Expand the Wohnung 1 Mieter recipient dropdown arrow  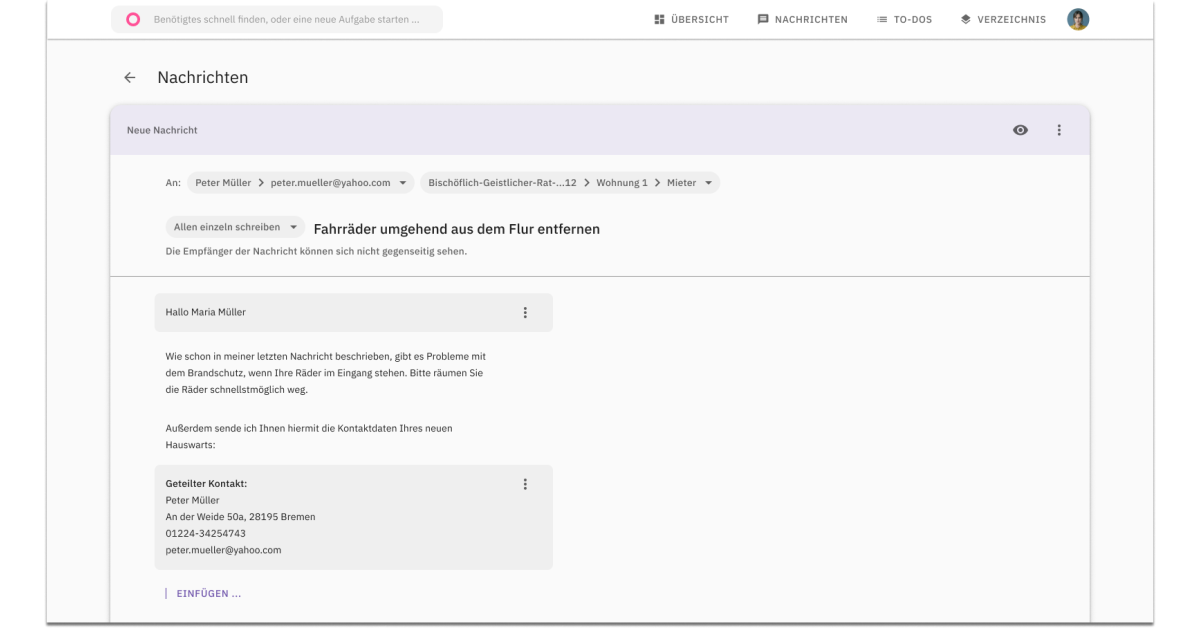click(708, 183)
